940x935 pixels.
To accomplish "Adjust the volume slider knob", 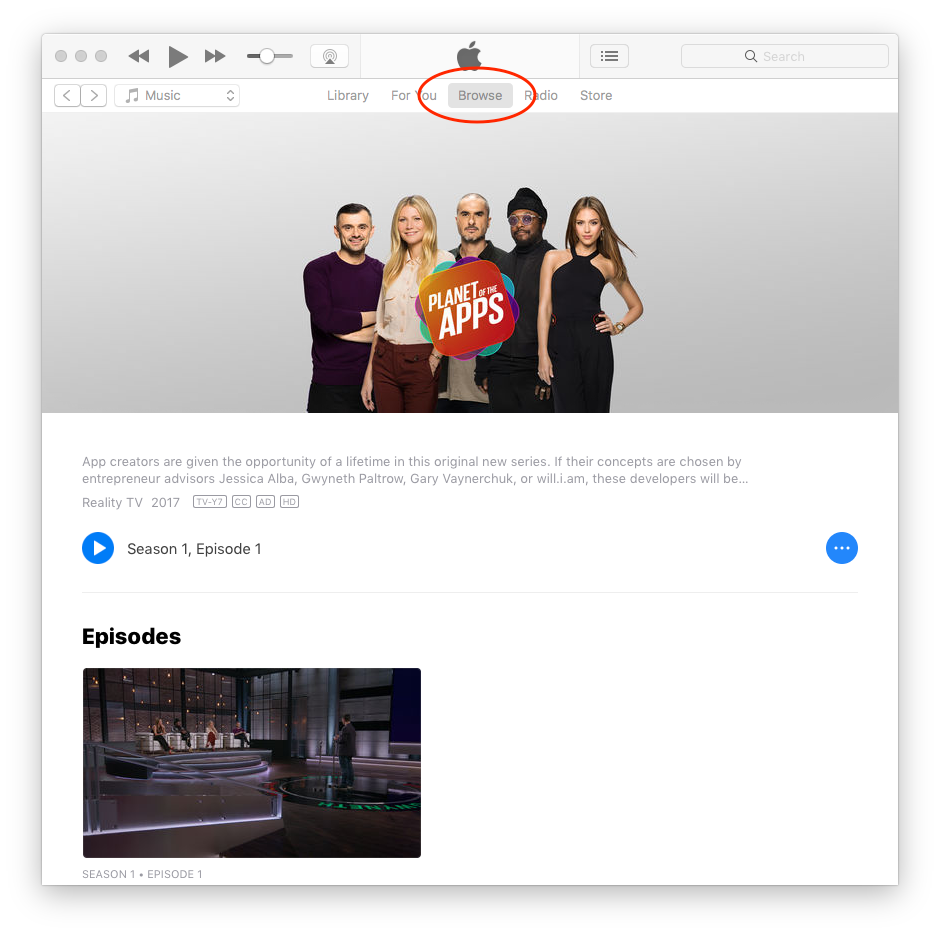I will (267, 56).
